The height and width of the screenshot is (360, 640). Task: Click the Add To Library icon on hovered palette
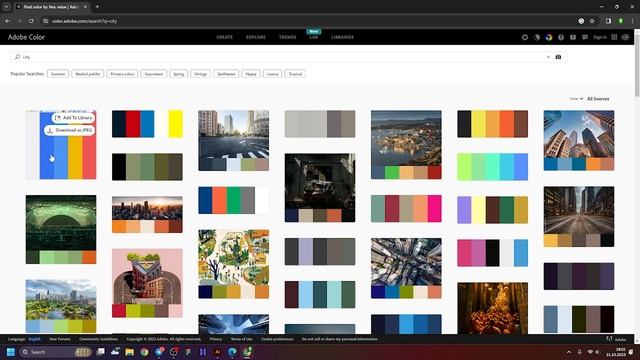tap(58, 118)
